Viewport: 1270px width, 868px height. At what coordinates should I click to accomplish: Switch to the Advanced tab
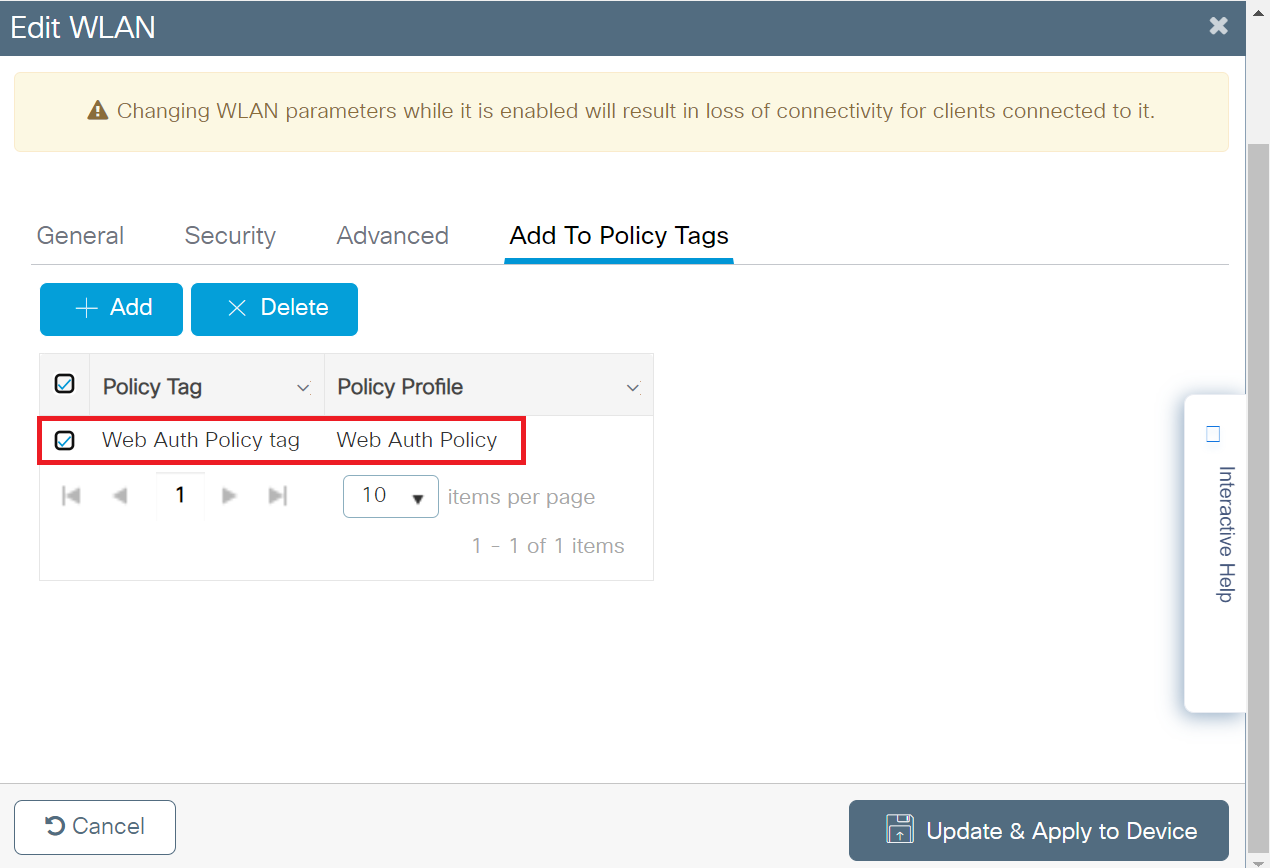coord(392,236)
